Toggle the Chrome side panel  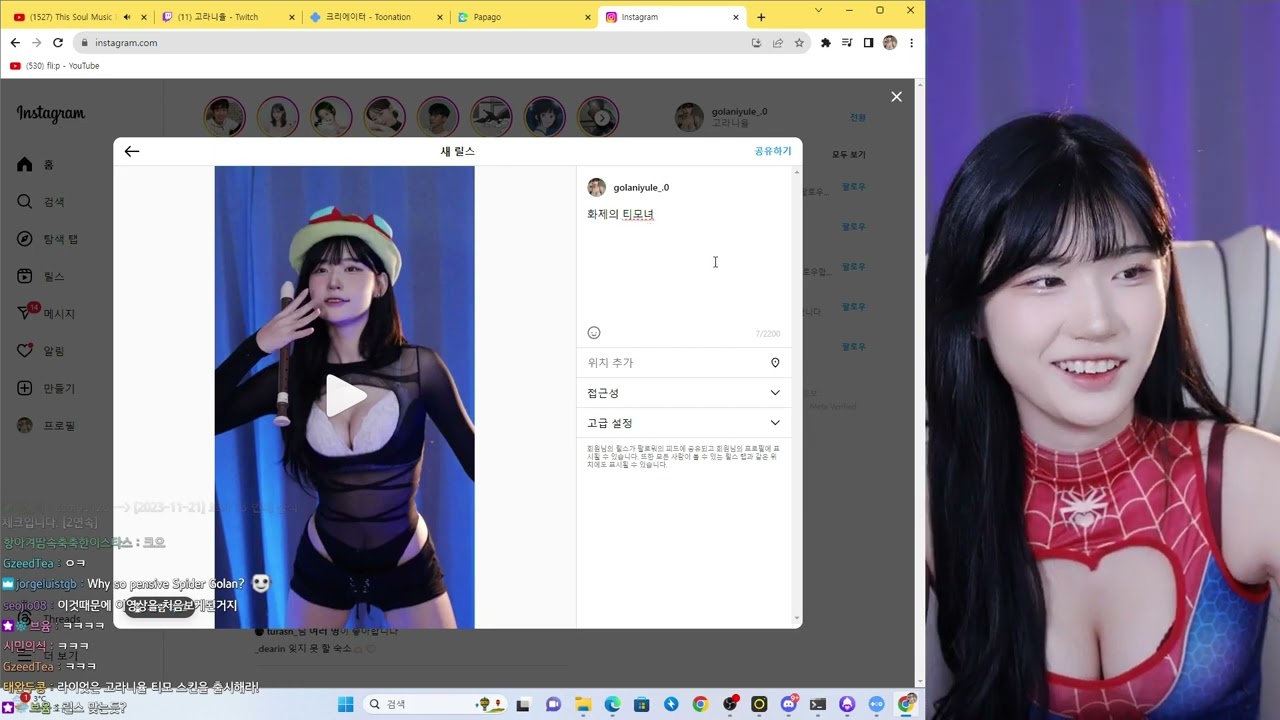click(x=868, y=43)
